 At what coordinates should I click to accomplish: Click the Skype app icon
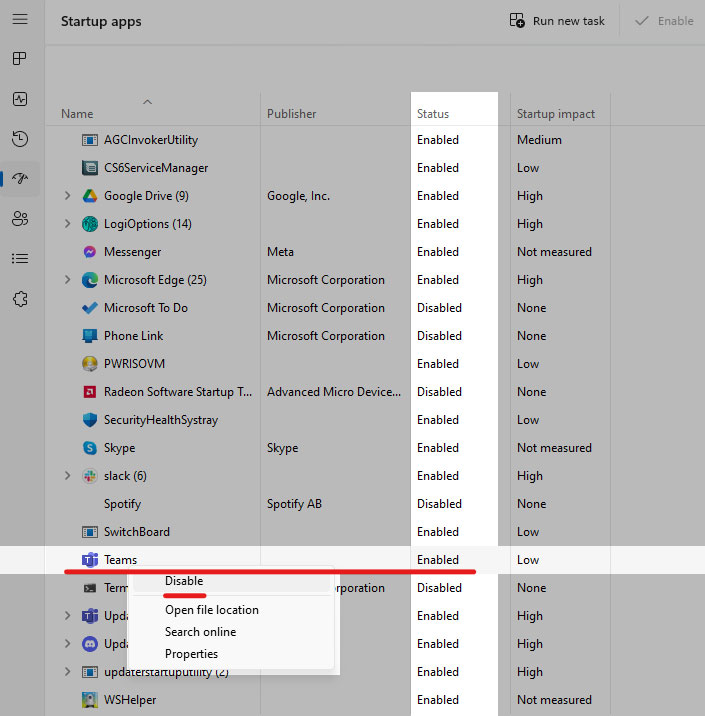click(x=89, y=448)
